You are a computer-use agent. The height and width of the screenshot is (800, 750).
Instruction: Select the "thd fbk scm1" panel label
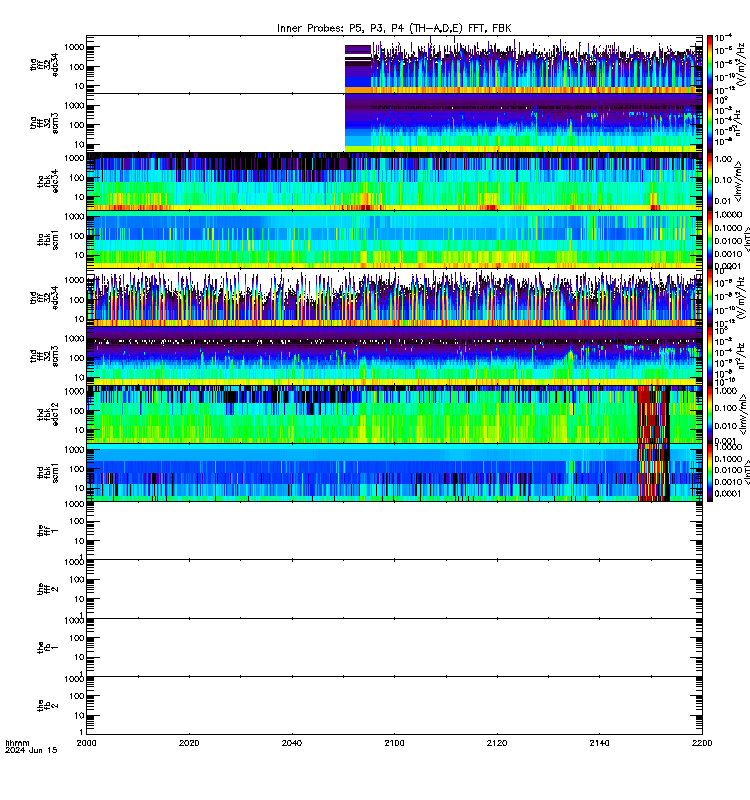click(48, 472)
